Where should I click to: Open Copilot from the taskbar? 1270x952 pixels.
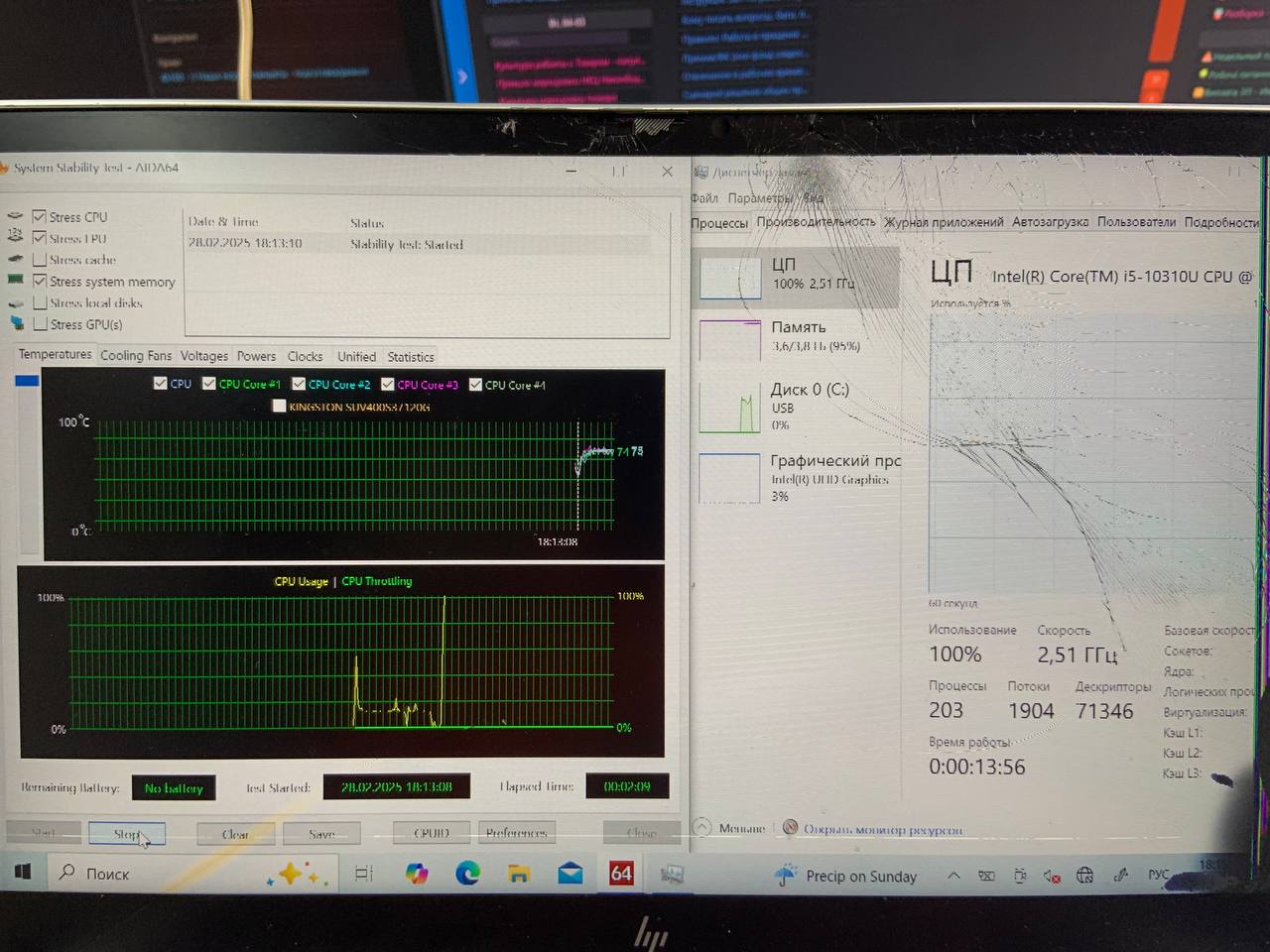click(417, 874)
